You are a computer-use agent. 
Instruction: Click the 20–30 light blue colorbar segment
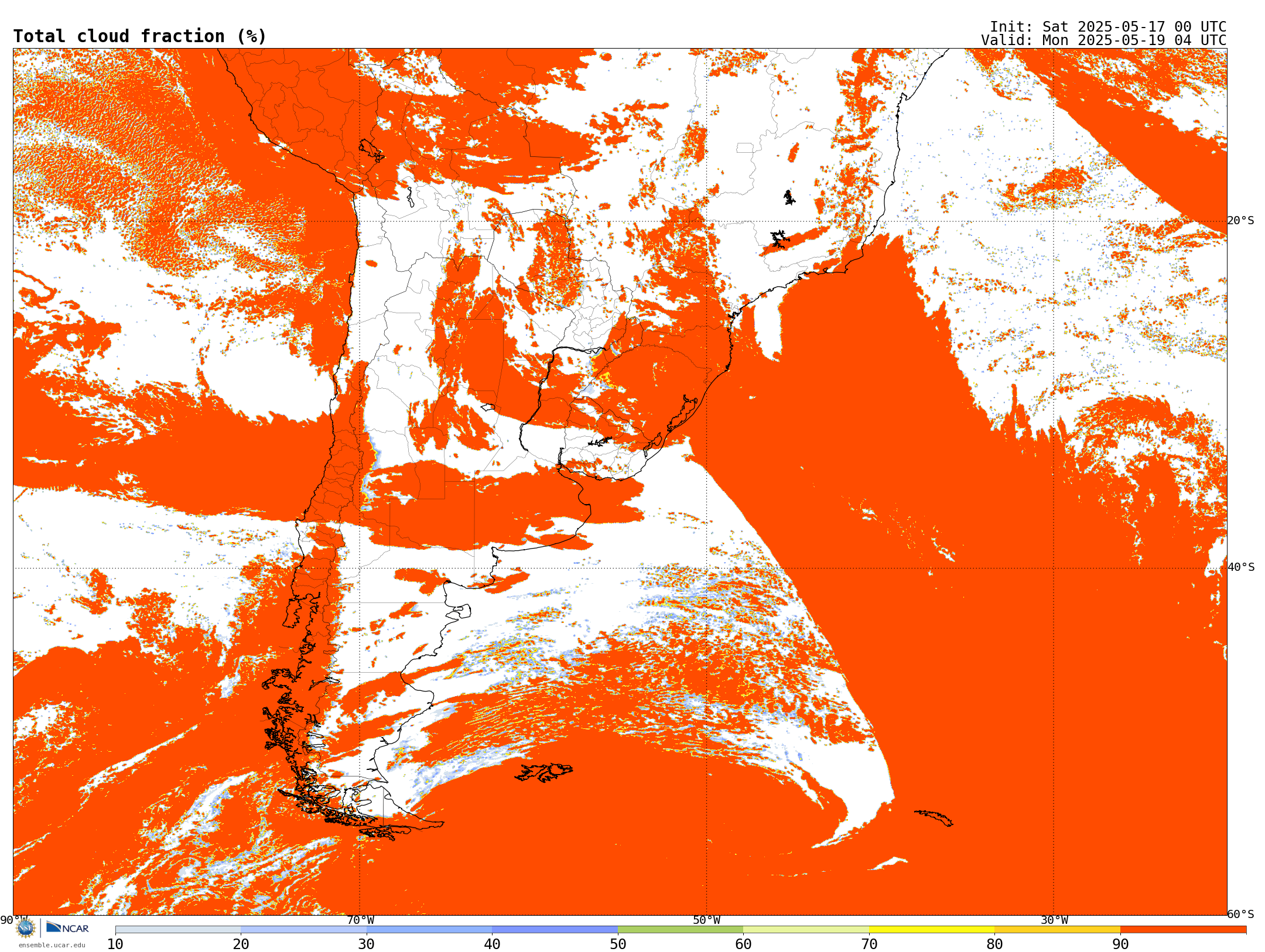click(303, 930)
